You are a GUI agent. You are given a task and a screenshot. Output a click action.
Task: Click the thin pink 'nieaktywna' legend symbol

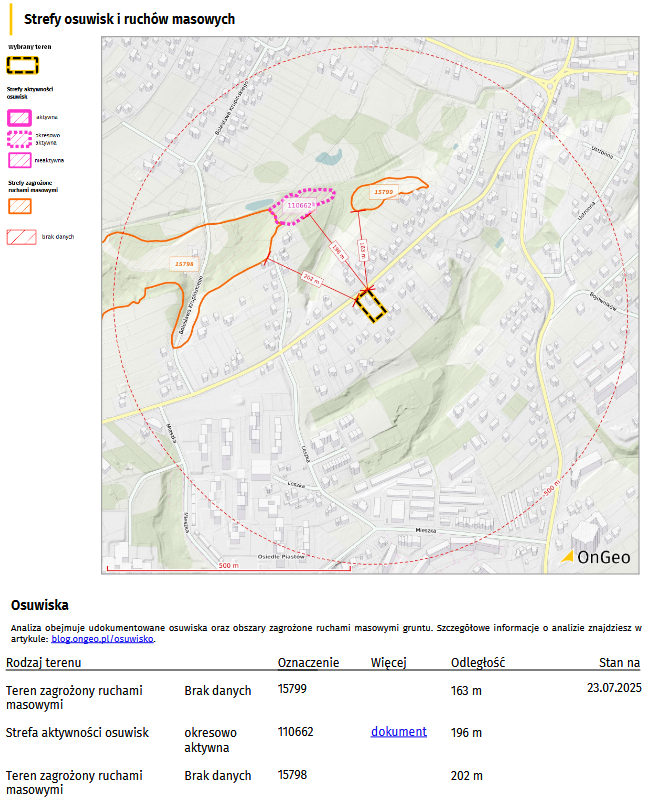point(20,159)
